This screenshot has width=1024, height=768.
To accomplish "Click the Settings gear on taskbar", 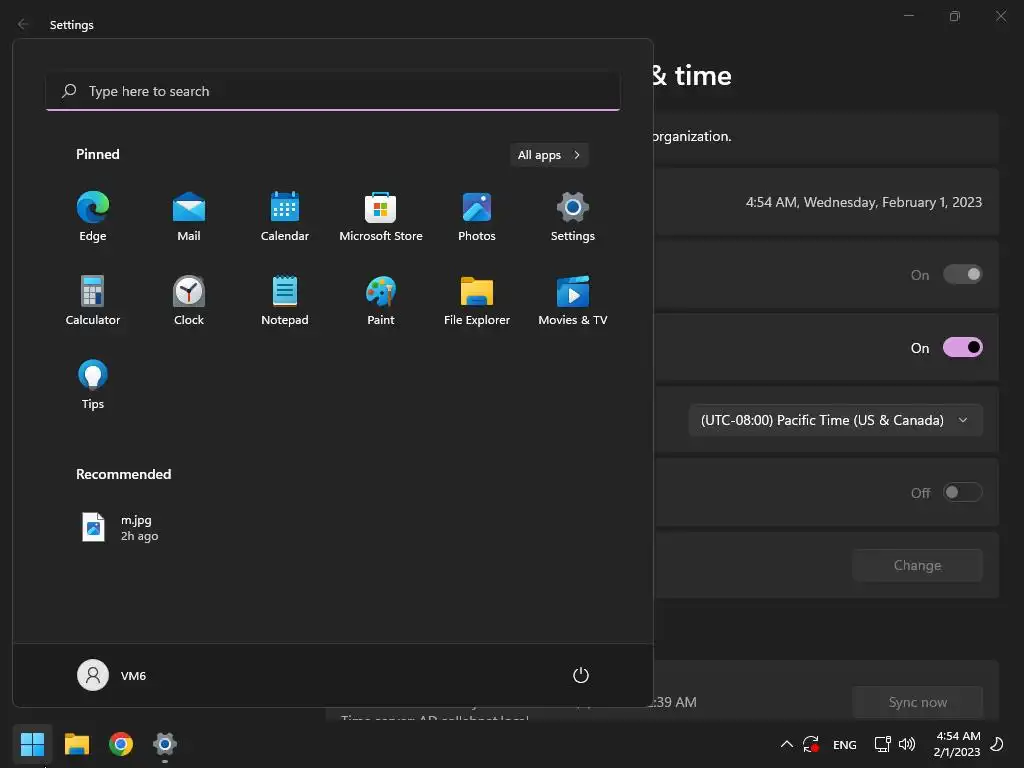I will click(x=165, y=744).
